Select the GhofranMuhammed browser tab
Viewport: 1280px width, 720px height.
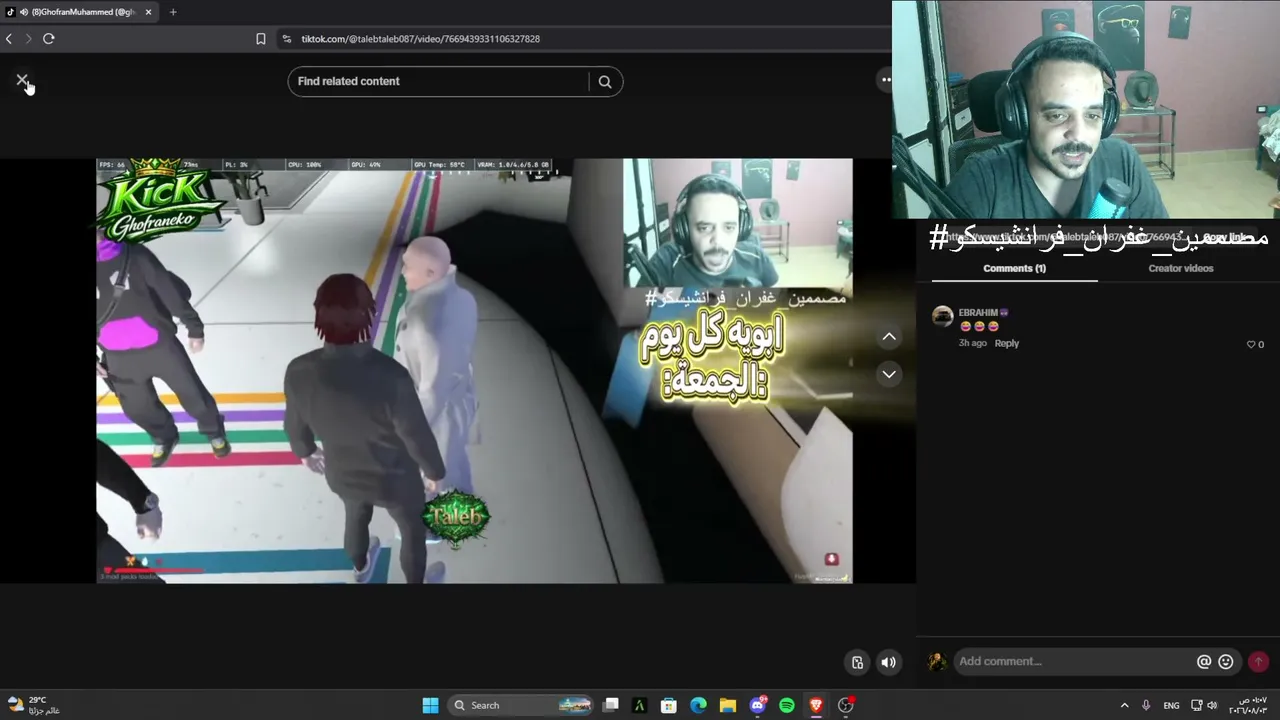click(x=80, y=12)
